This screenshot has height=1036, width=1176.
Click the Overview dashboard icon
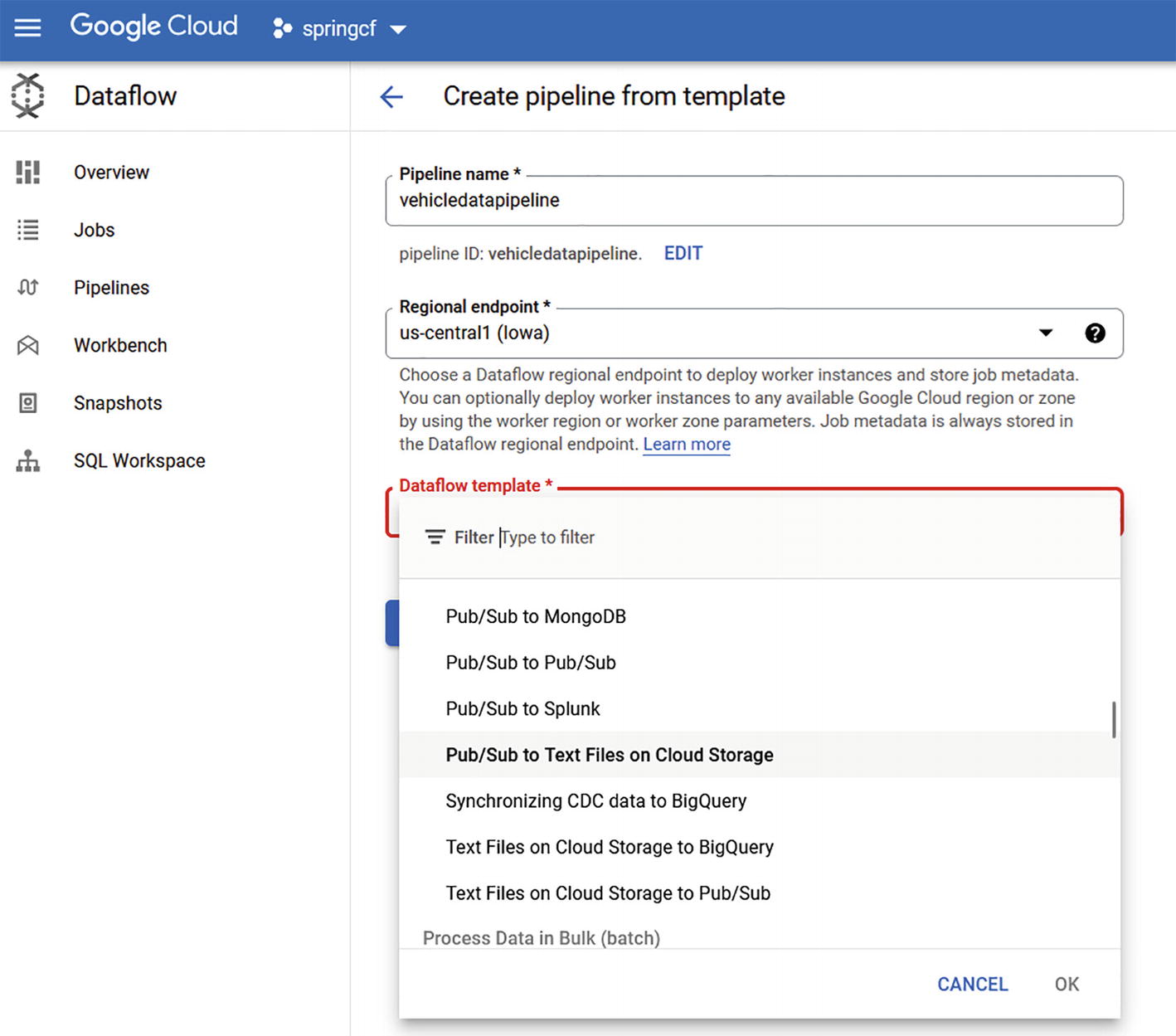coord(27,173)
